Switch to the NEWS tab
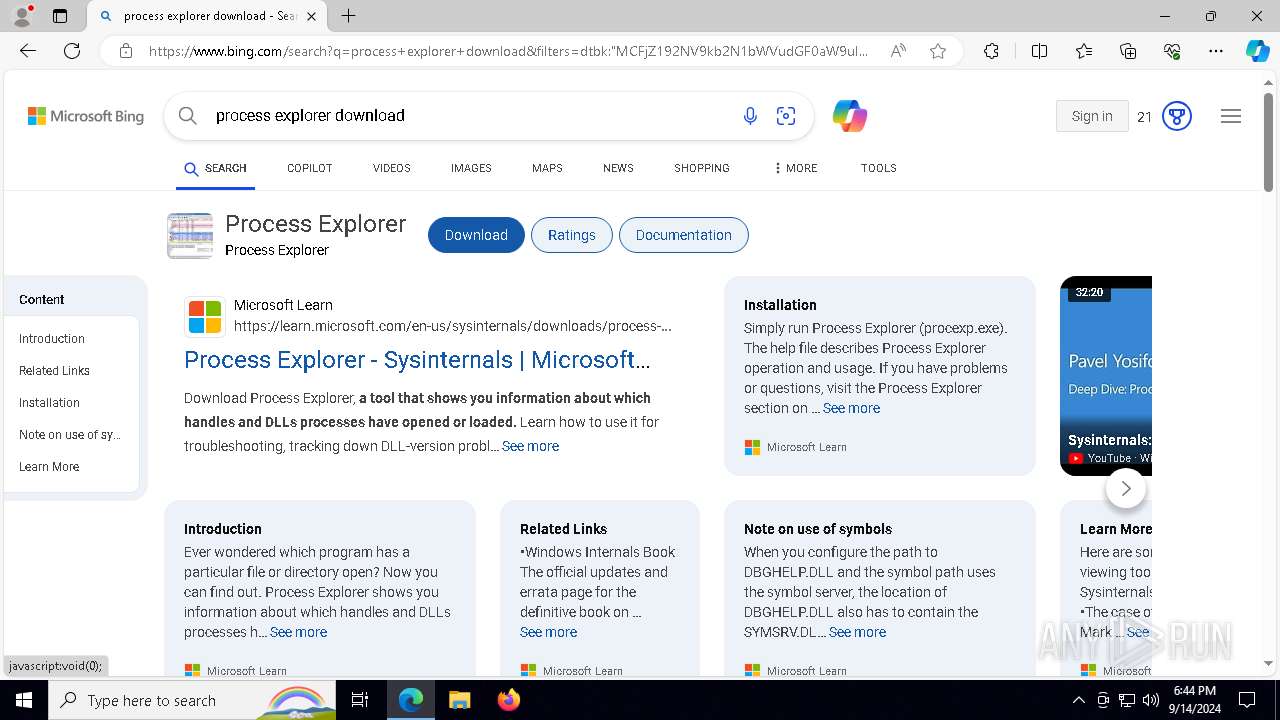 tap(618, 168)
